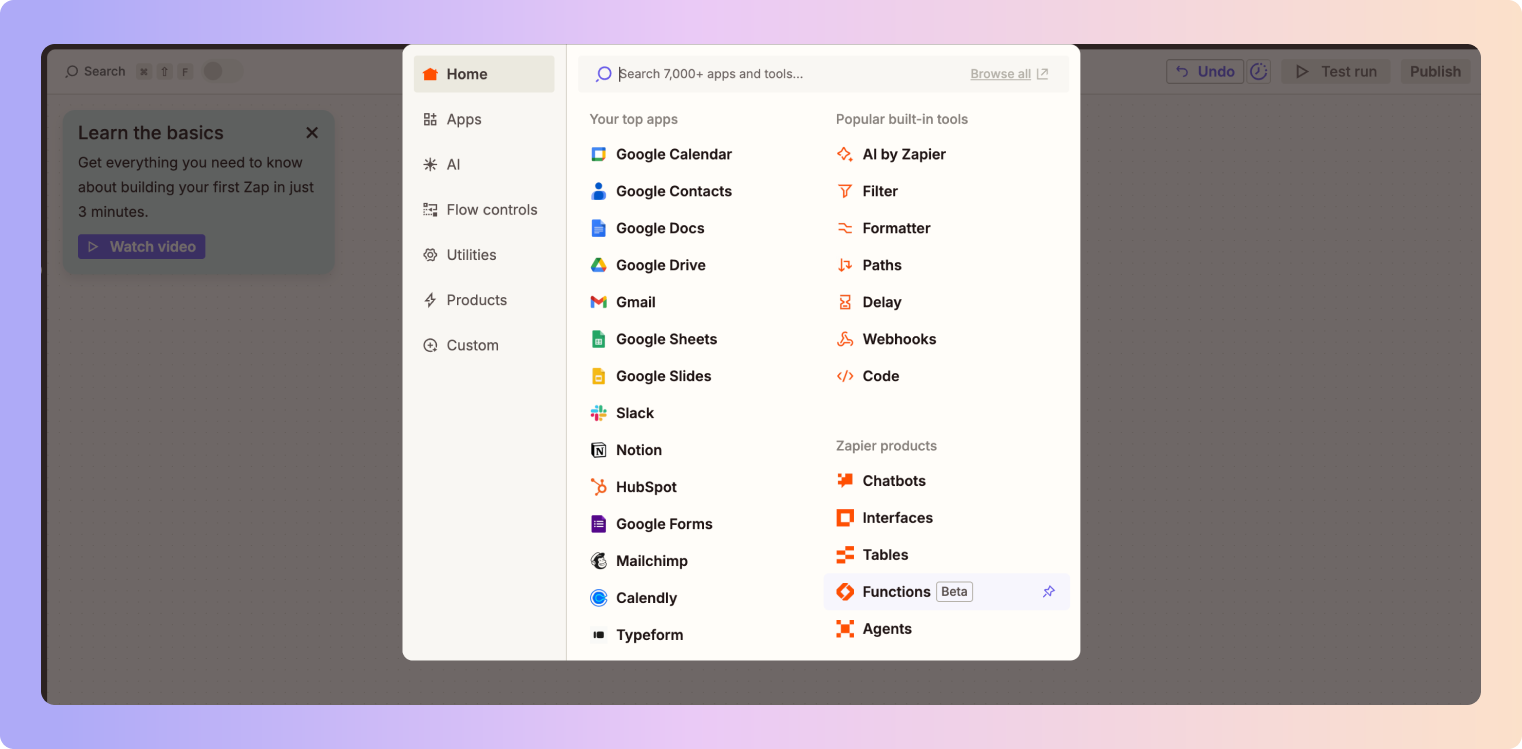Image resolution: width=1522 pixels, height=749 pixels.
Task: Choose the Webhooks tool label
Action: point(899,339)
